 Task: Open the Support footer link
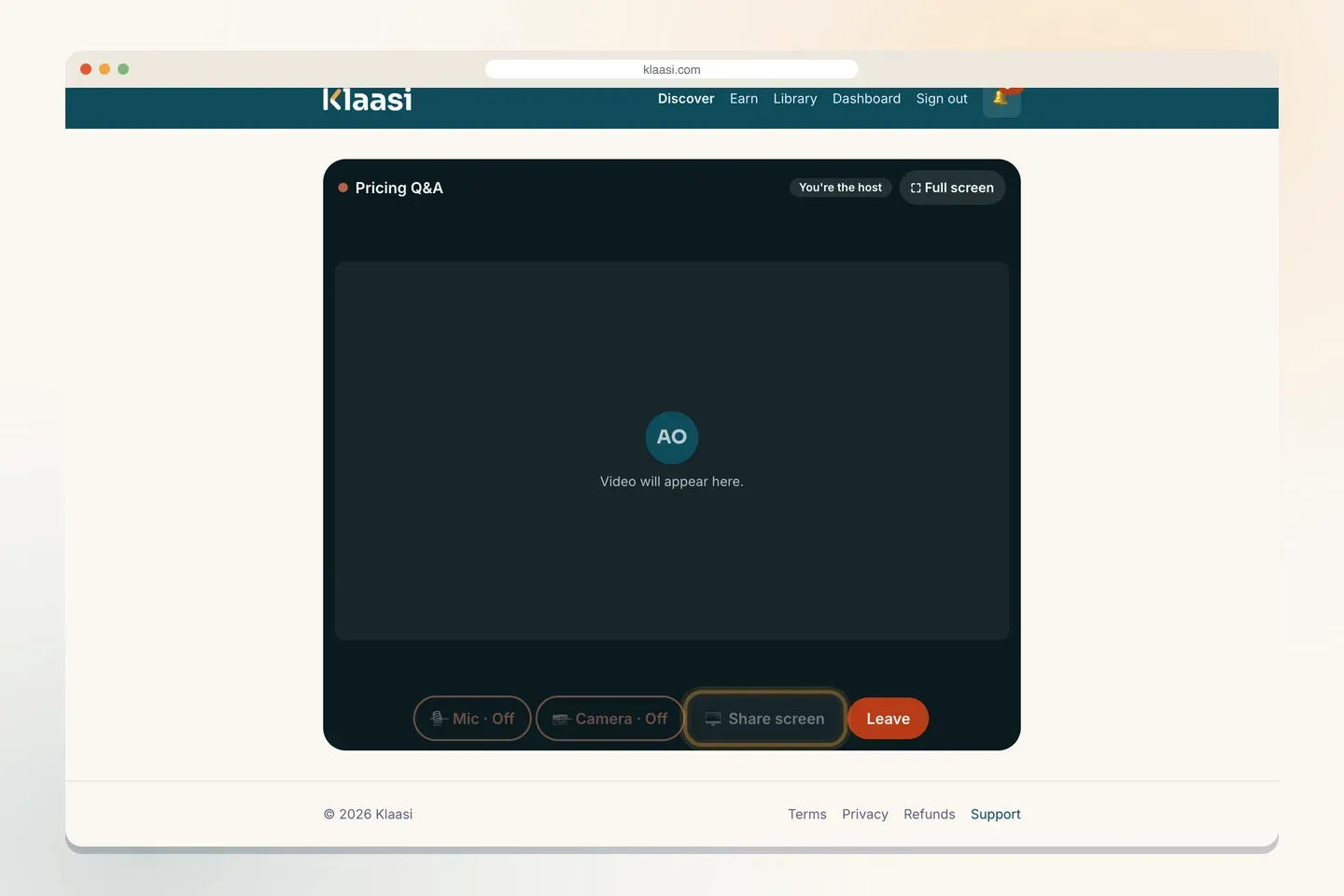996,814
